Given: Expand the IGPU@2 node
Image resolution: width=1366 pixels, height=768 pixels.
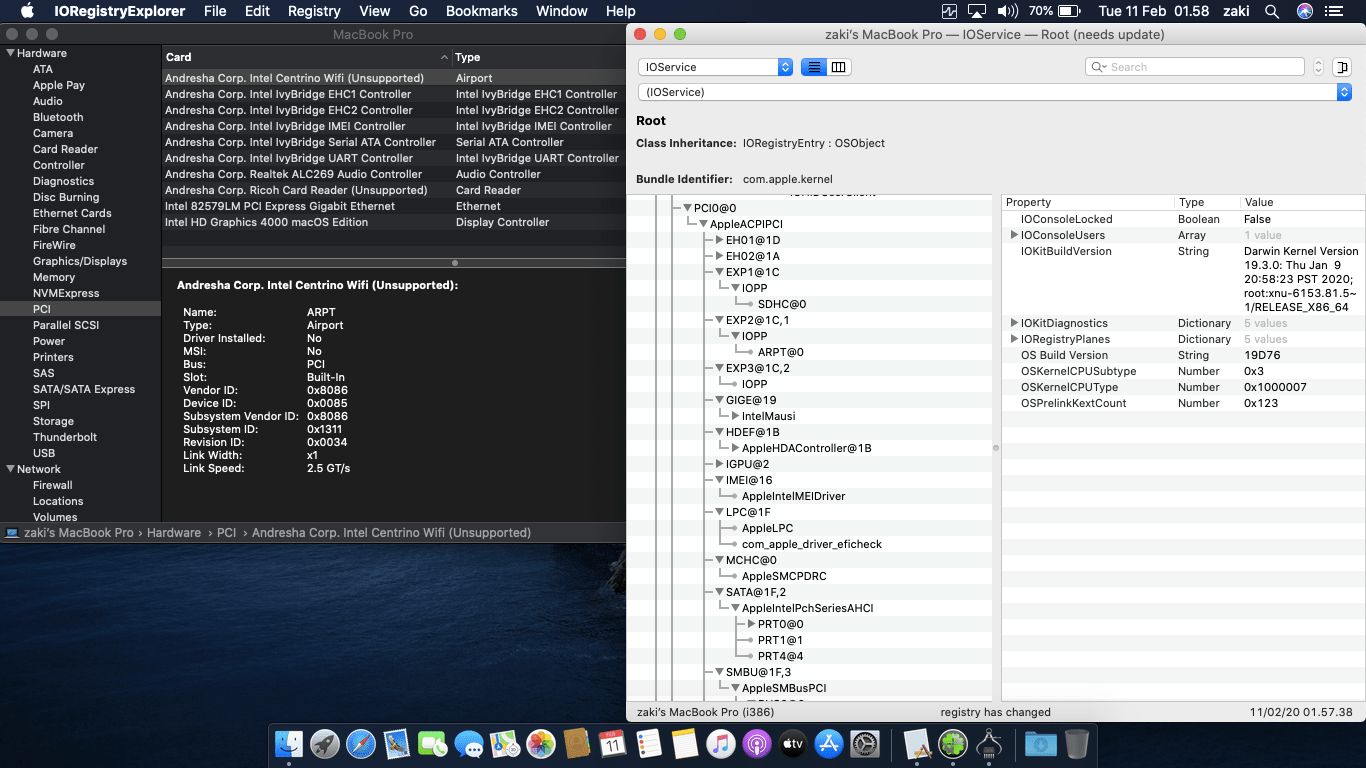Looking at the screenshot, I should (x=719, y=464).
